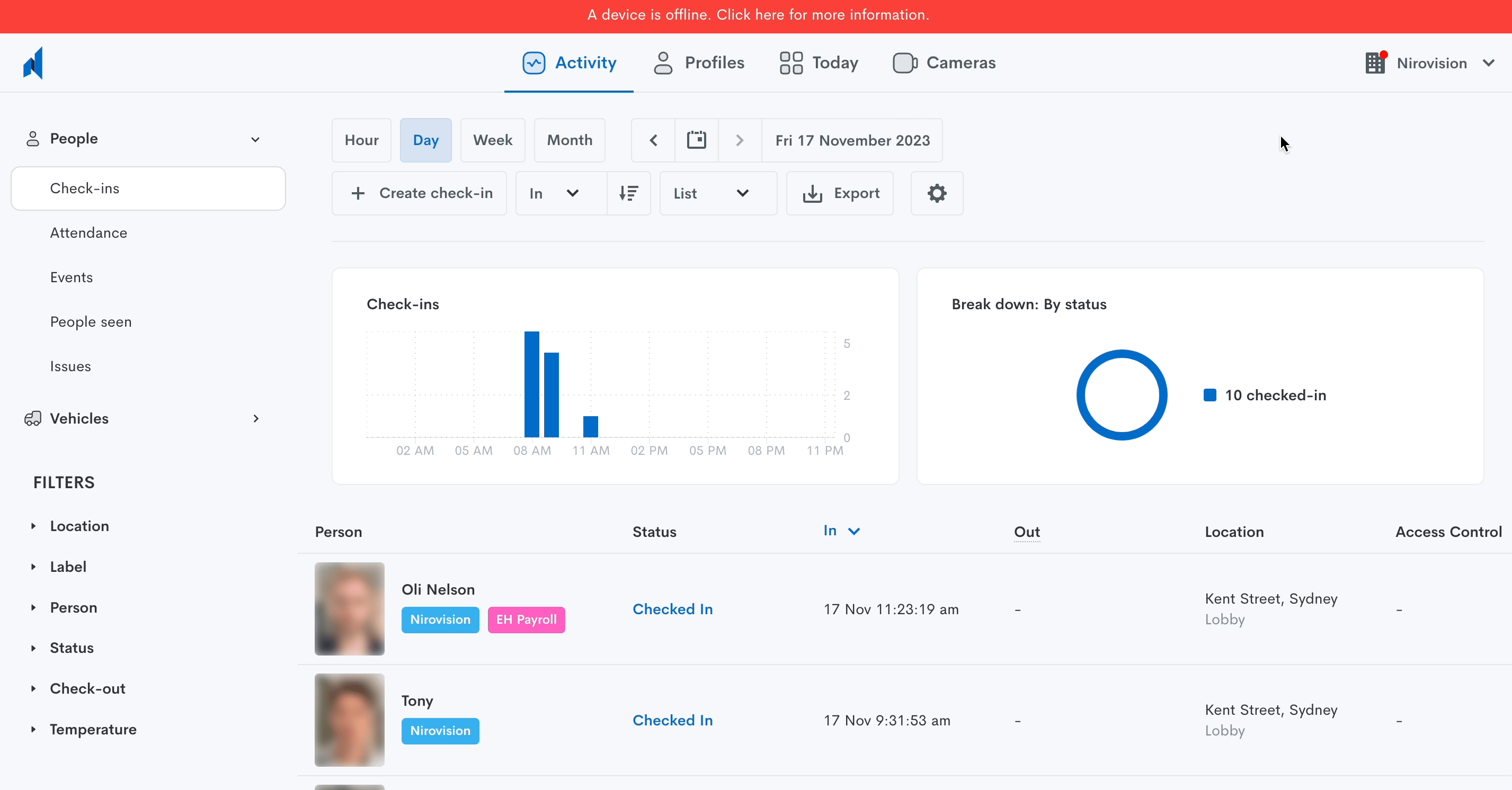Click the blue checked-in legend swatch
Screen dimensions: 1512x790
pyautogui.click(x=1209, y=396)
